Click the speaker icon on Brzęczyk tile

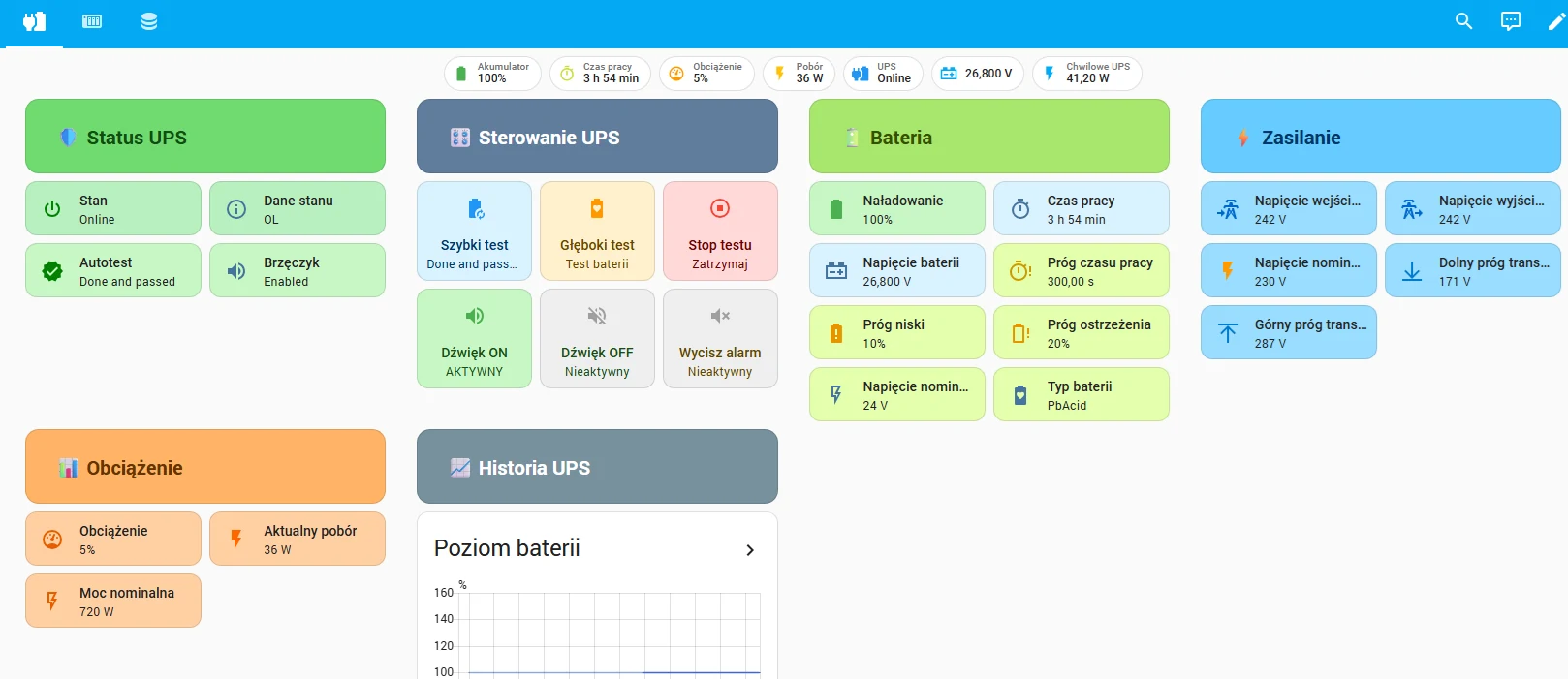click(x=236, y=270)
